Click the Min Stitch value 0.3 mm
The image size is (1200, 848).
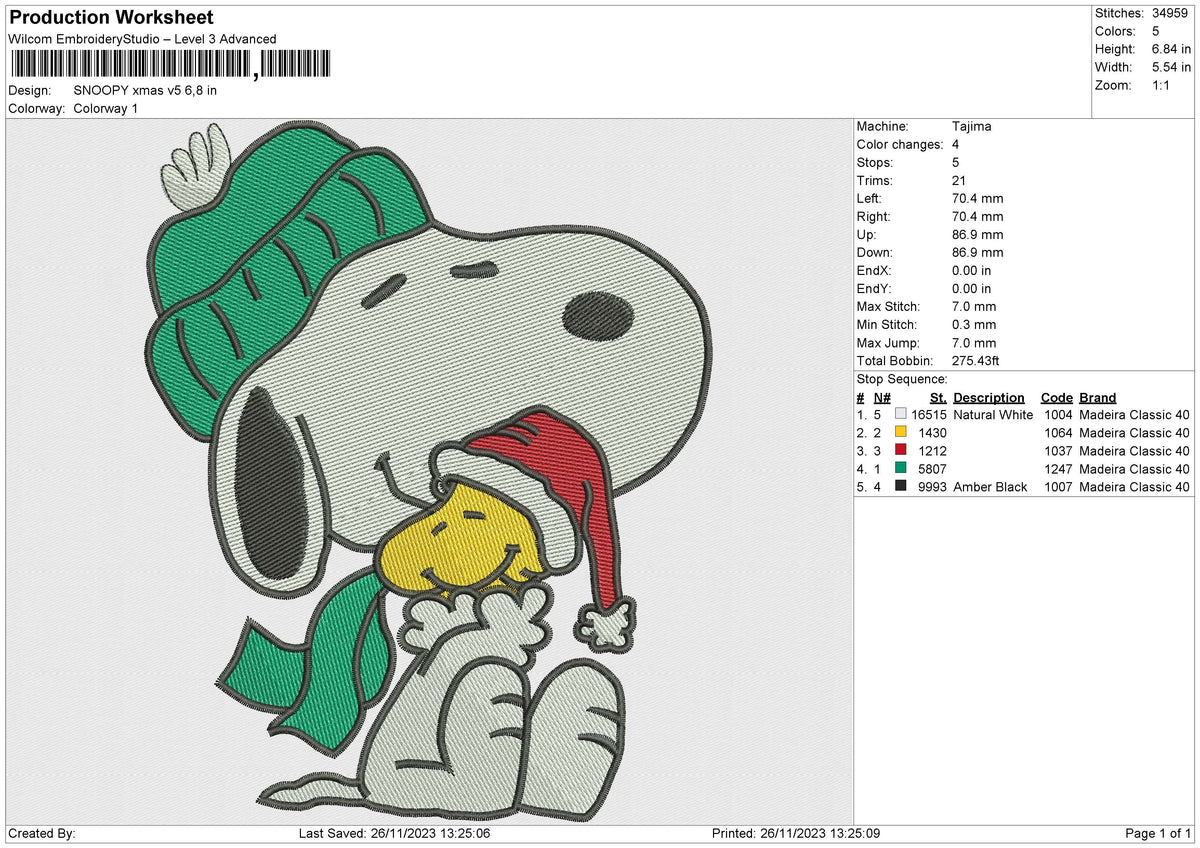(x=974, y=325)
